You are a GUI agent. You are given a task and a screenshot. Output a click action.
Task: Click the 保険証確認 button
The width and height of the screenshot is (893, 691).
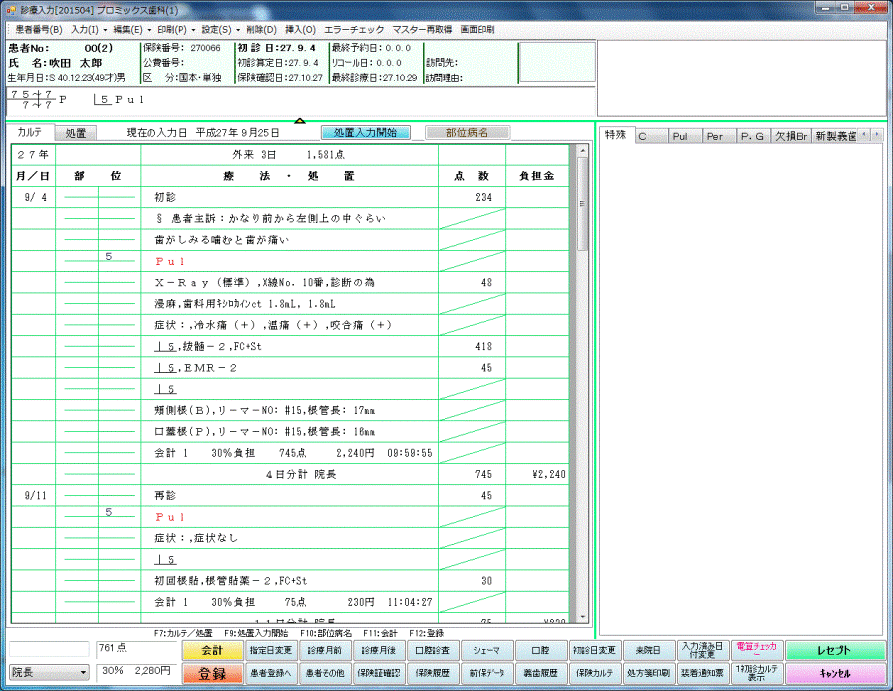(379, 673)
